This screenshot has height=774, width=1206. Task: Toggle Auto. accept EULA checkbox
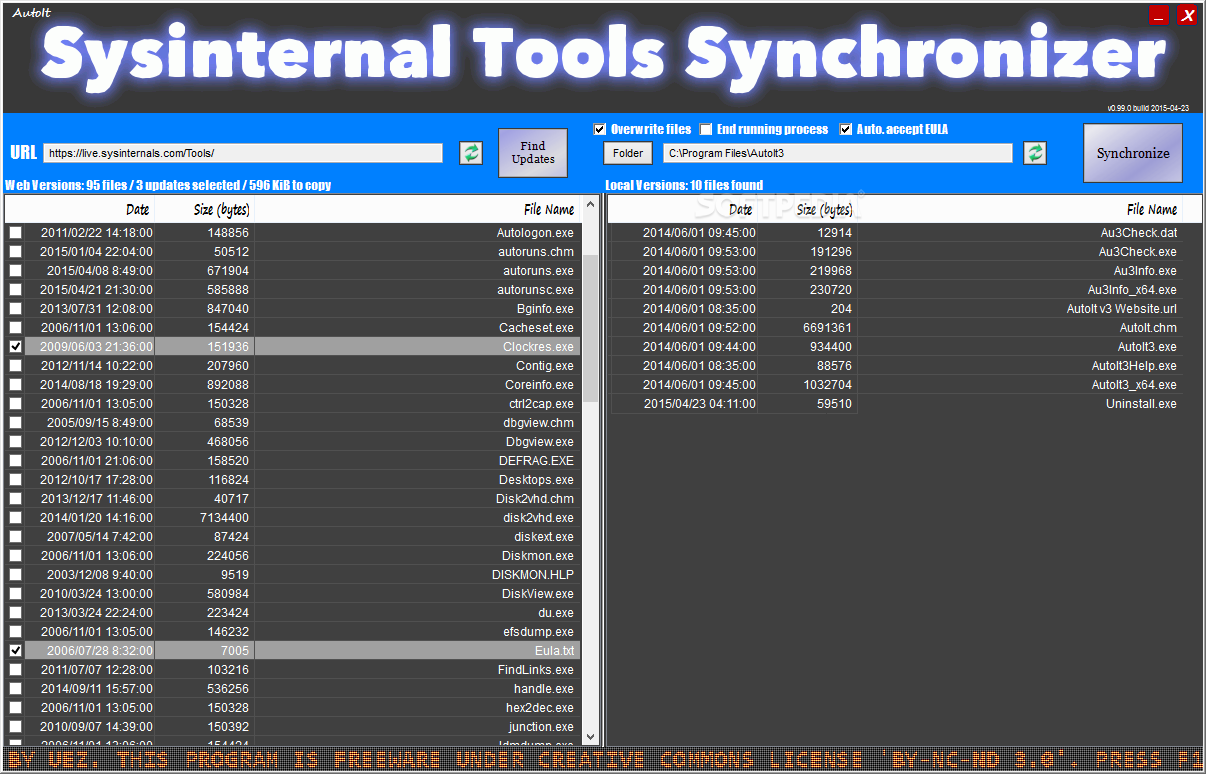(x=846, y=129)
